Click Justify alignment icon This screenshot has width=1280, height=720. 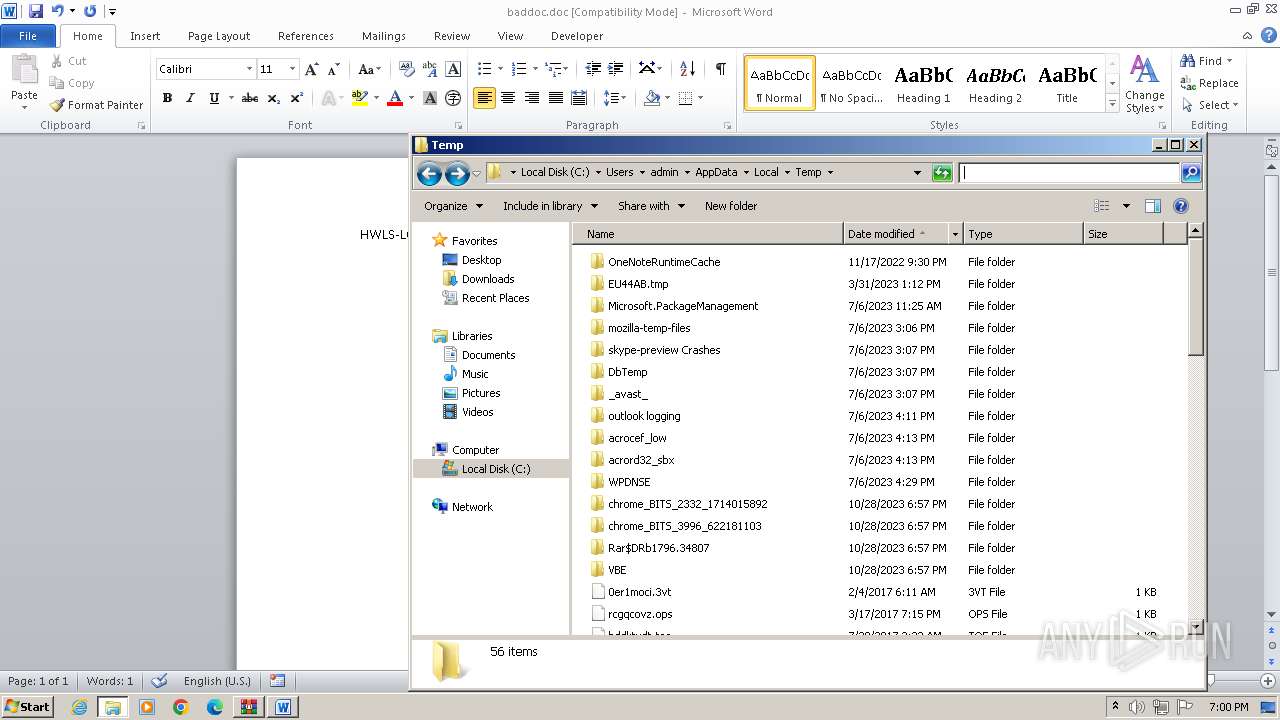click(x=555, y=98)
